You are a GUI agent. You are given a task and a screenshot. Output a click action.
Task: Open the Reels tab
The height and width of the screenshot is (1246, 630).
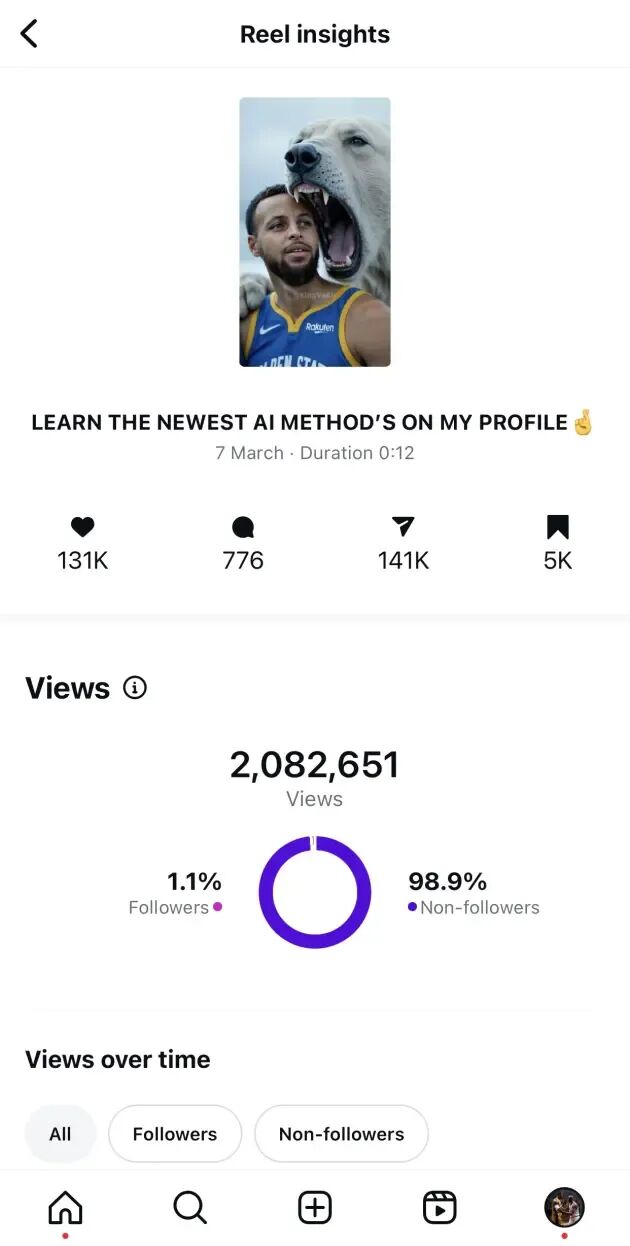[x=439, y=1208]
